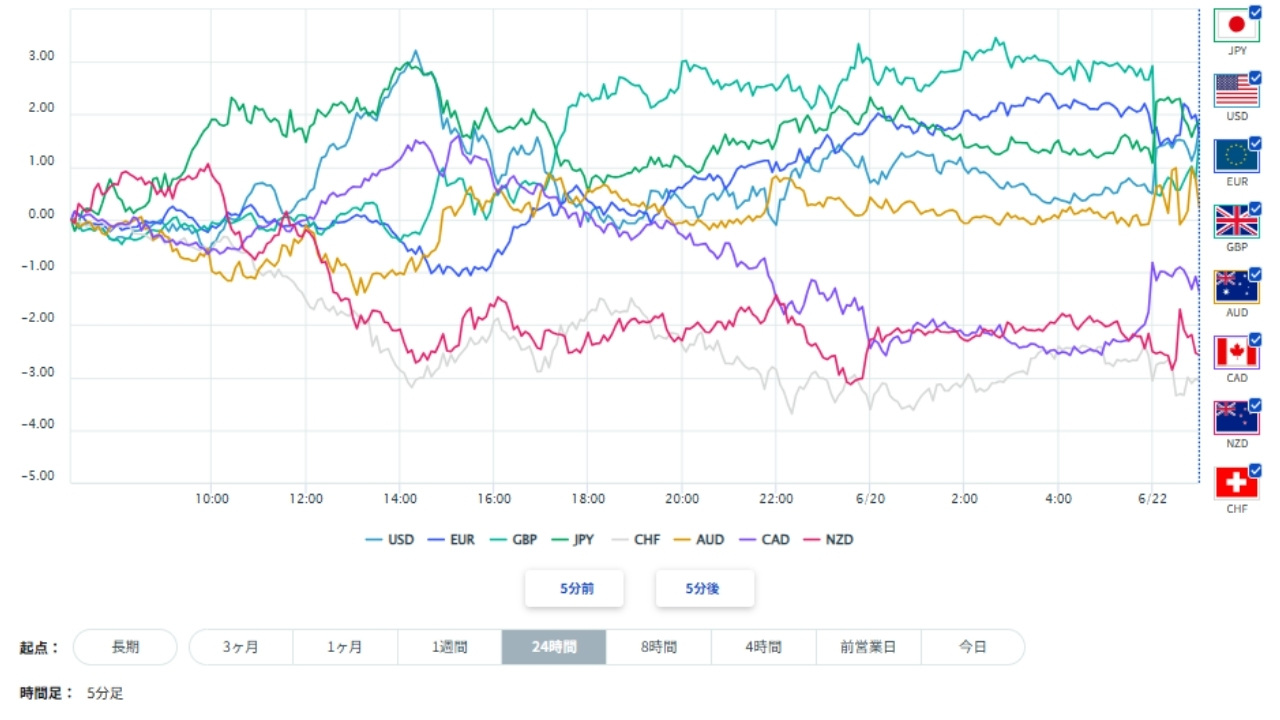Select the 前営業日 starting point
Image resolution: width=1280 pixels, height=720 pixels.
tap(868, 647)
